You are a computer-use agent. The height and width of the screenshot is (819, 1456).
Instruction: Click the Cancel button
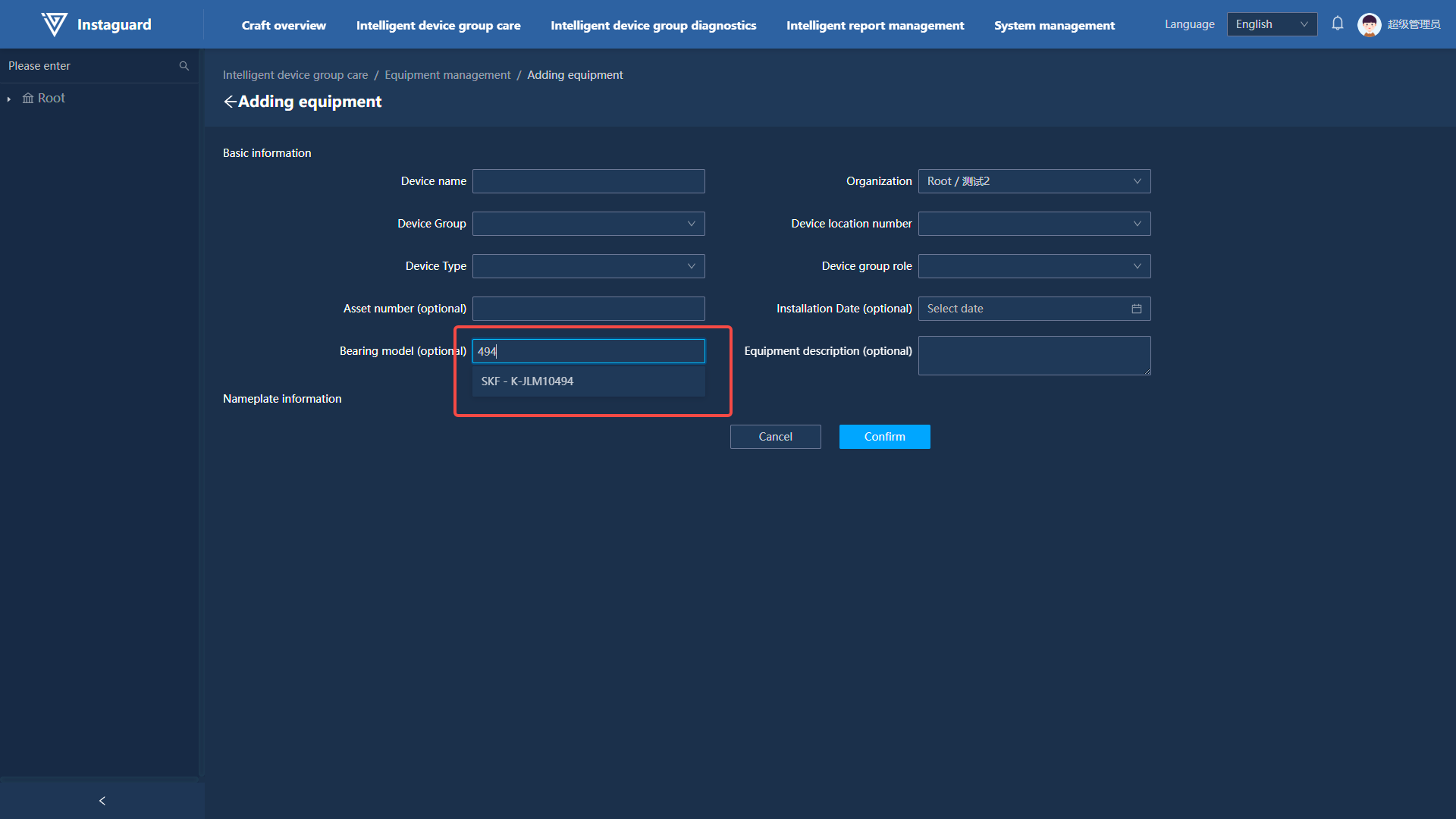(x=775, y=437)
